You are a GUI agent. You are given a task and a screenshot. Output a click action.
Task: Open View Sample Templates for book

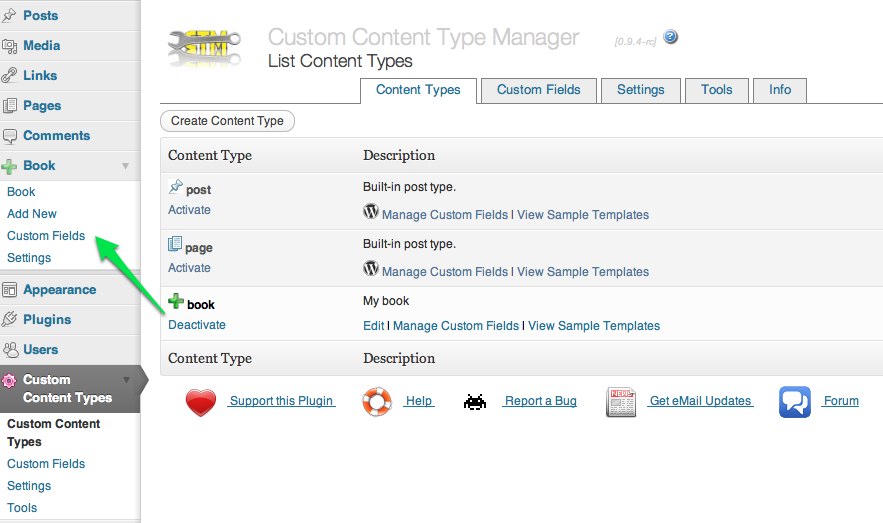594,326
